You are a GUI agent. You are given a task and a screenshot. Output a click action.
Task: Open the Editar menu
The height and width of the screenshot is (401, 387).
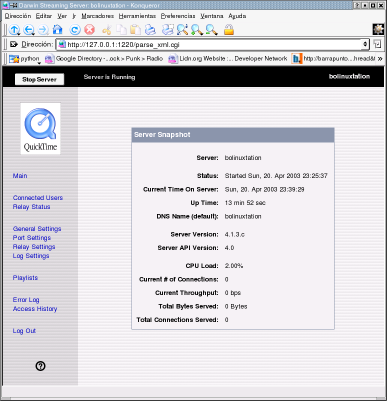point(44,16)
